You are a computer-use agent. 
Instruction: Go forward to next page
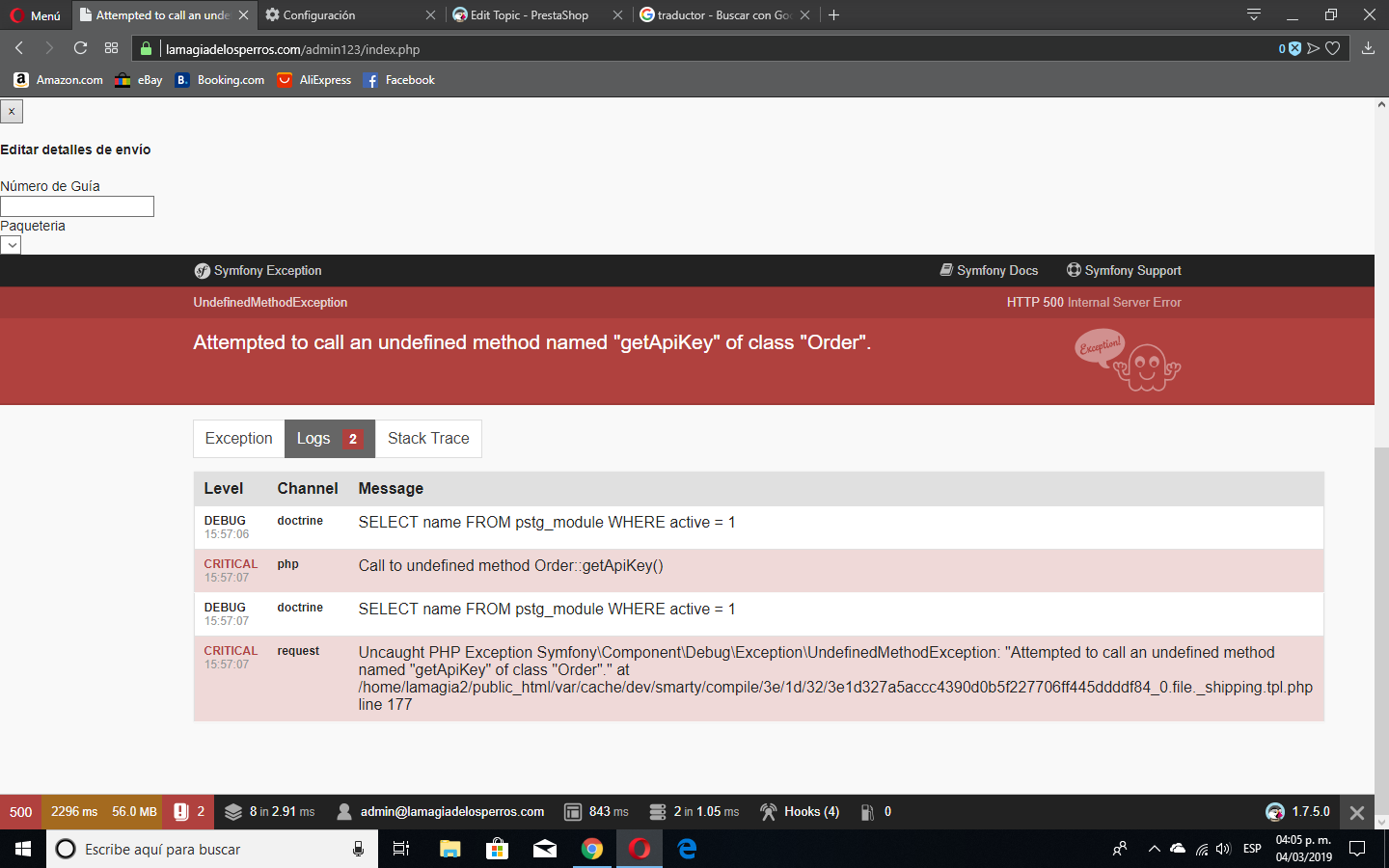[x=49, y=48]
